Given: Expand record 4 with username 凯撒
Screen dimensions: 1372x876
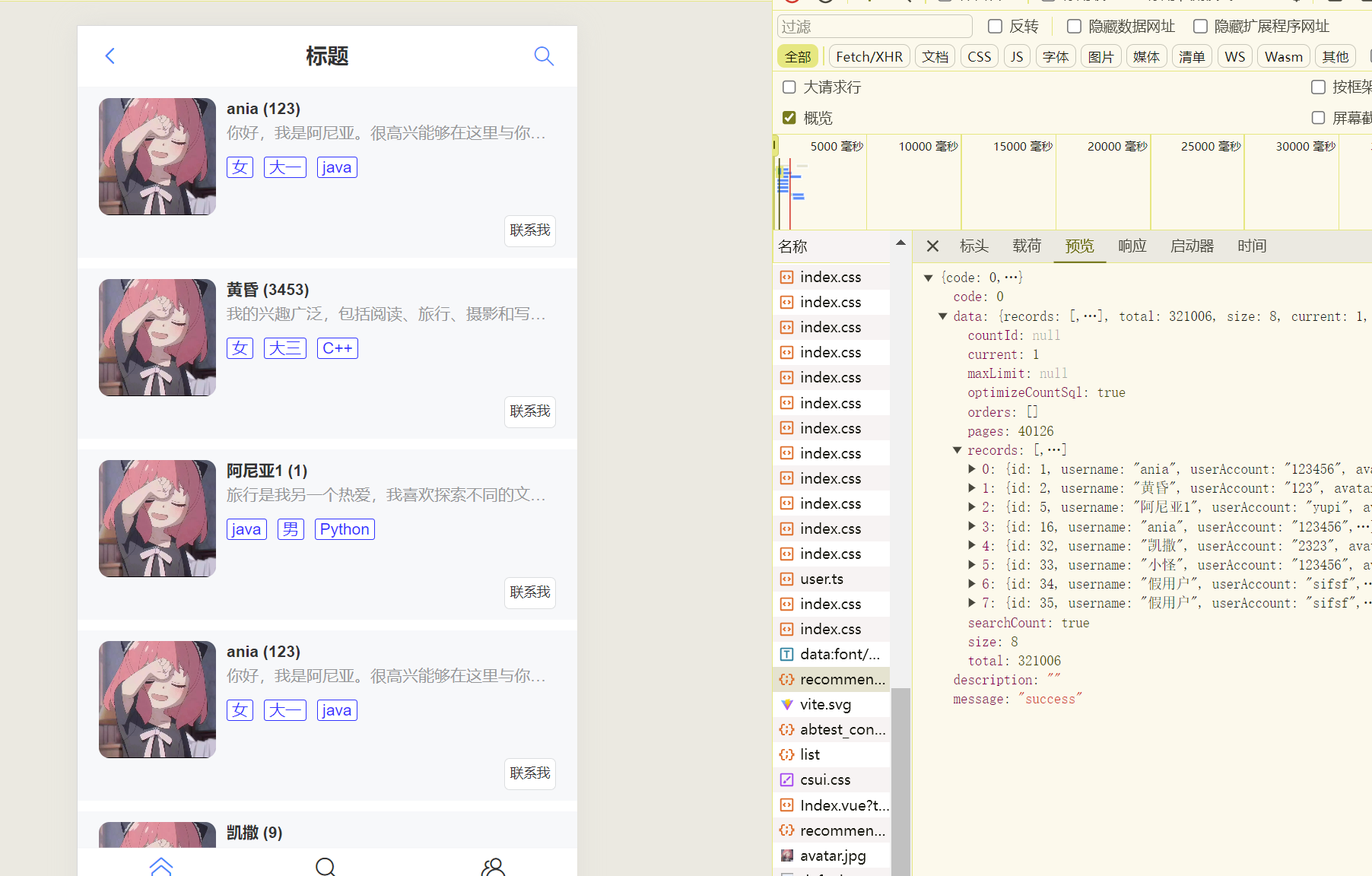Looking at the screenshot, I should point(972,546).
